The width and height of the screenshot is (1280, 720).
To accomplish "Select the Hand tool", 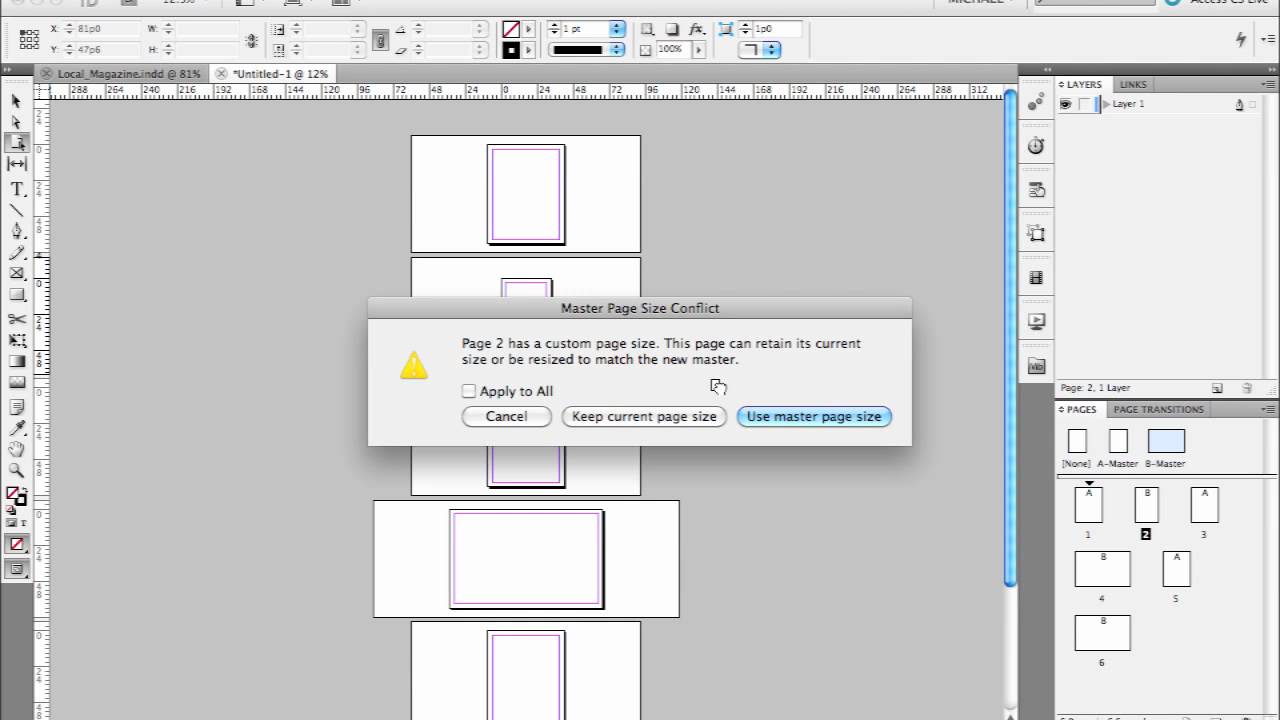I will pos(16,449).
